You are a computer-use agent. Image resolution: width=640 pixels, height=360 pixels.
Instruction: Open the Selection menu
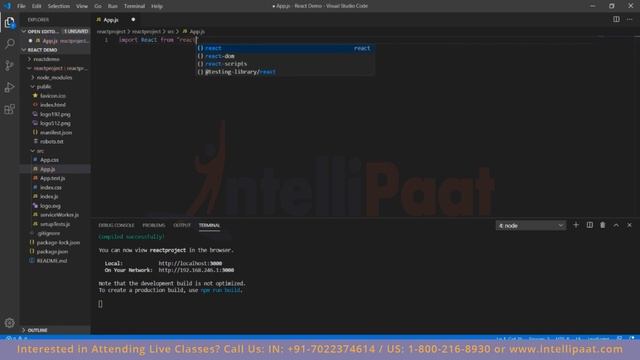tap(59, 6)
